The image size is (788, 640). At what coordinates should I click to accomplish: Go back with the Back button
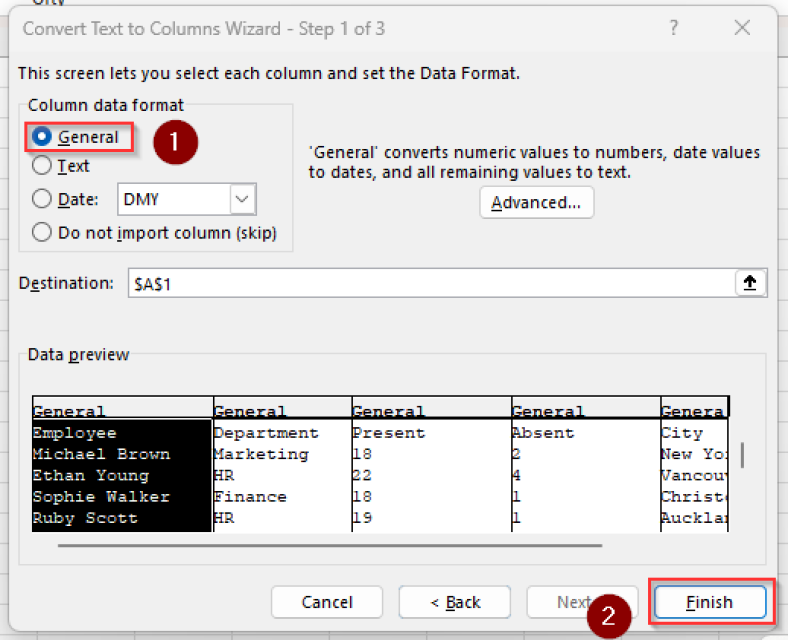[455, 602]
